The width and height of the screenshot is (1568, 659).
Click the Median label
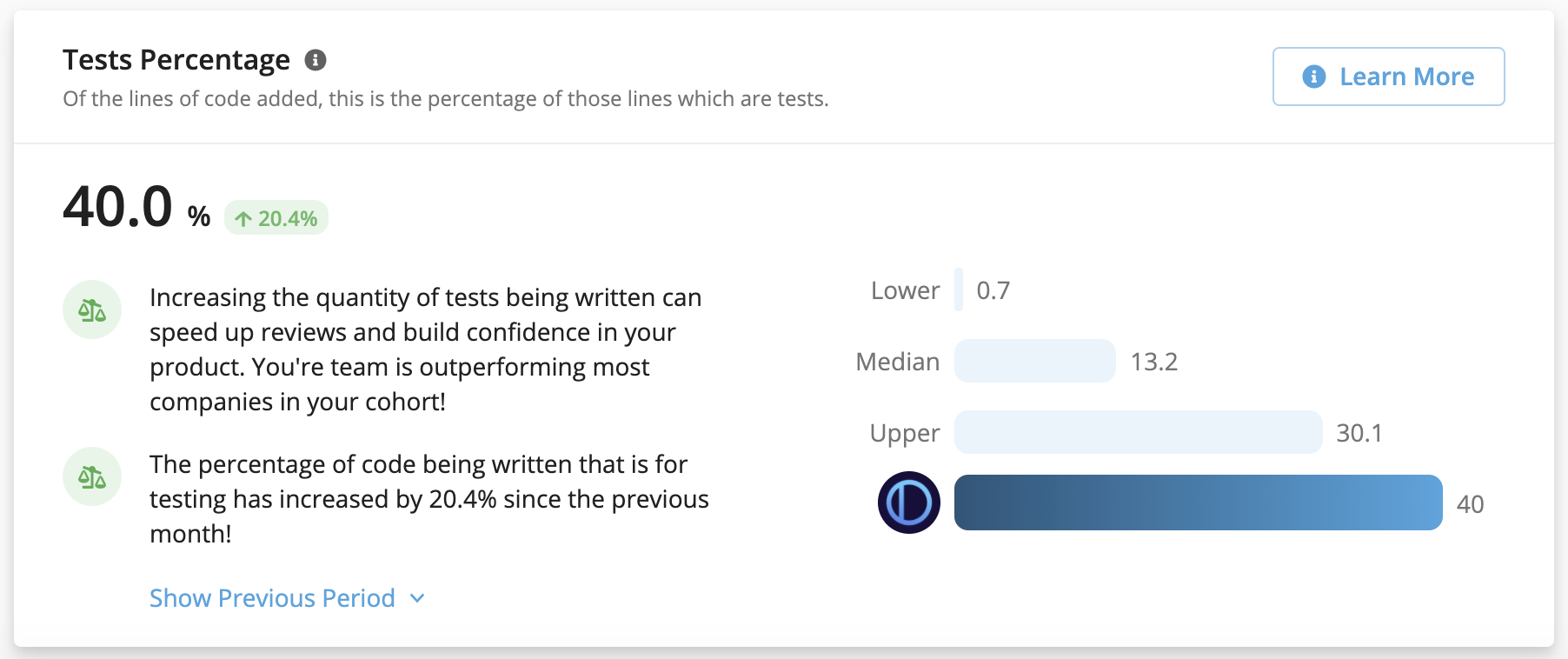coord(897,362)
